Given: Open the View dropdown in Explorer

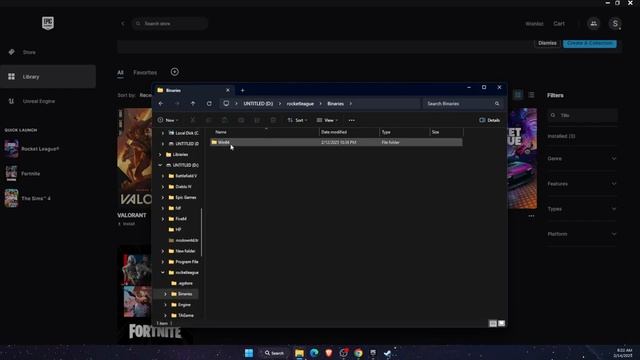Looking at the screenshot, I should (327, 120).
